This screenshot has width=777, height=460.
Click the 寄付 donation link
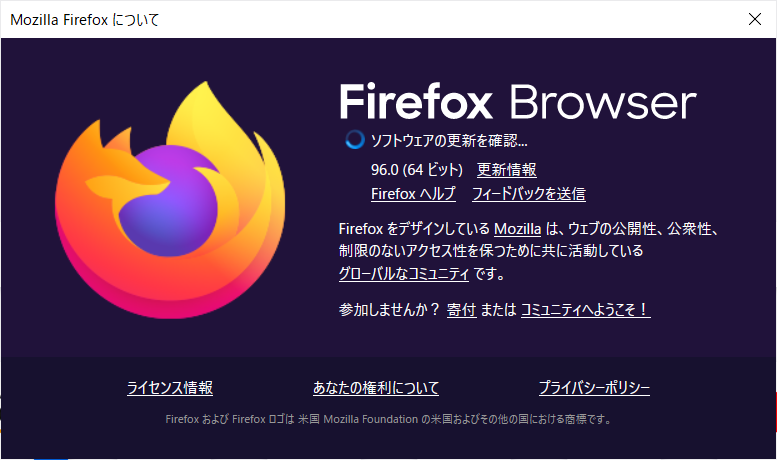click(x=461, y=310)
